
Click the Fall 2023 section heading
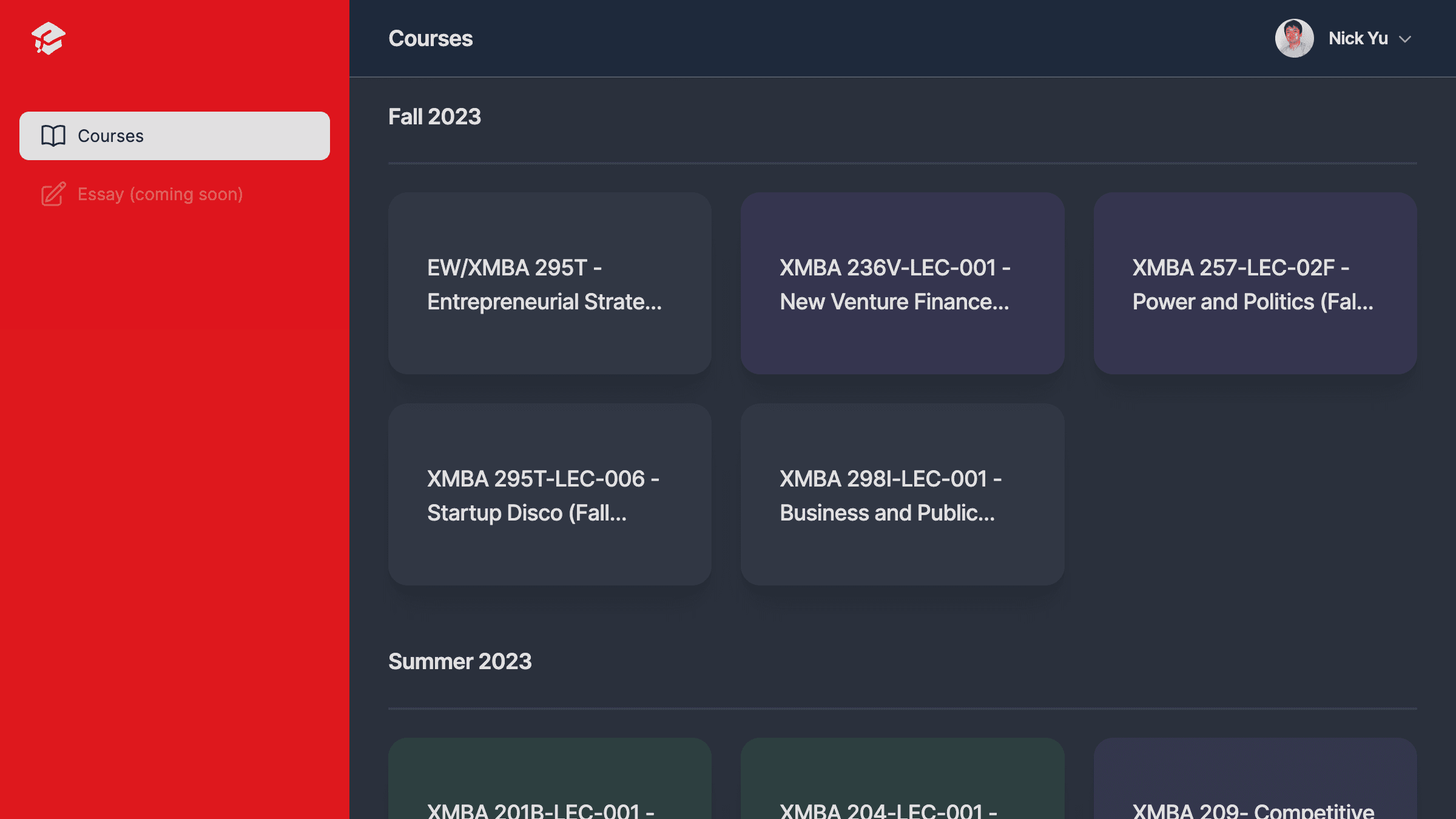[434, 116]
